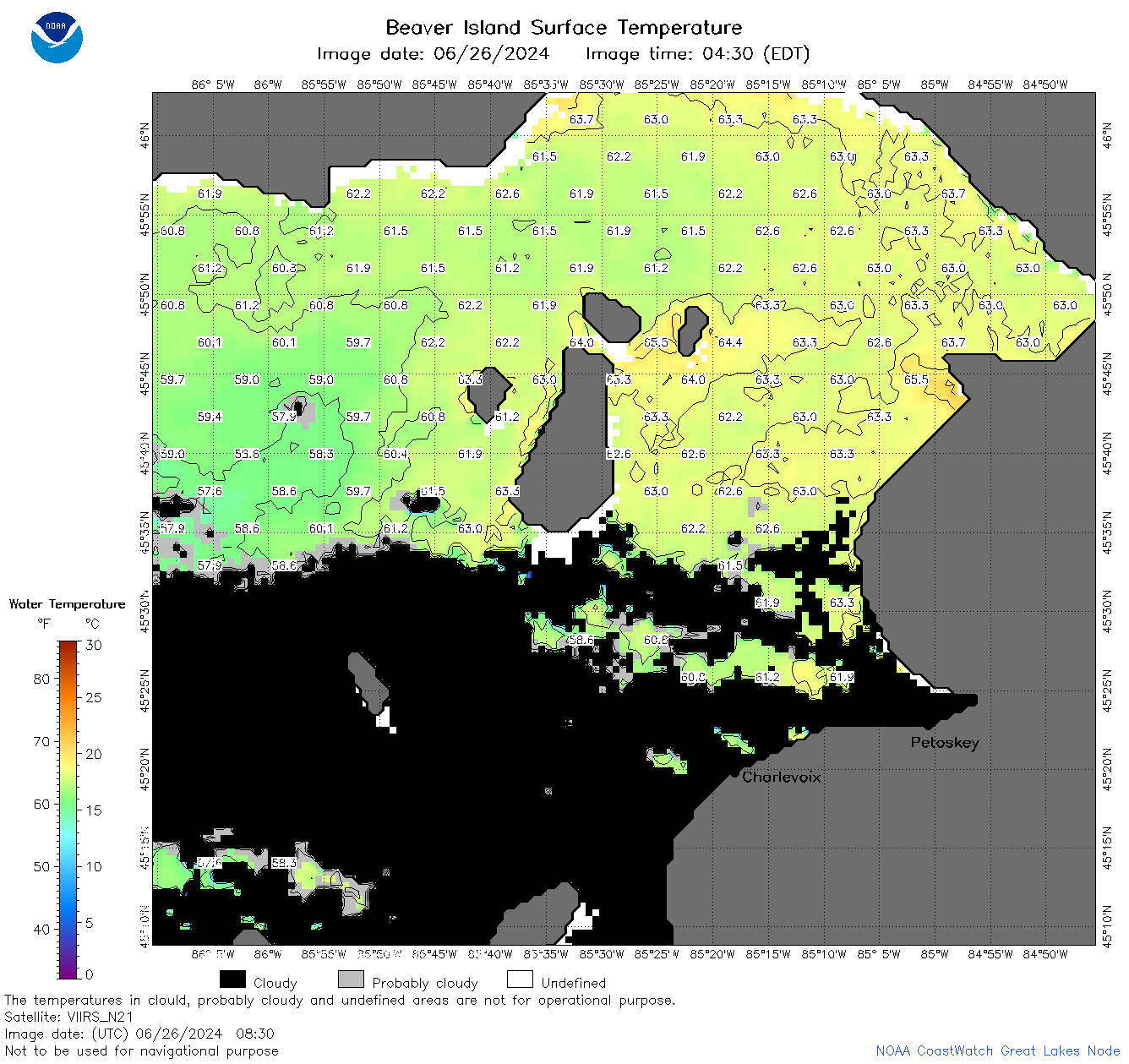1129x1064 pixels.
Task: Click the 60.0 temperature reading near the clouds
Action: coord(693,677)
